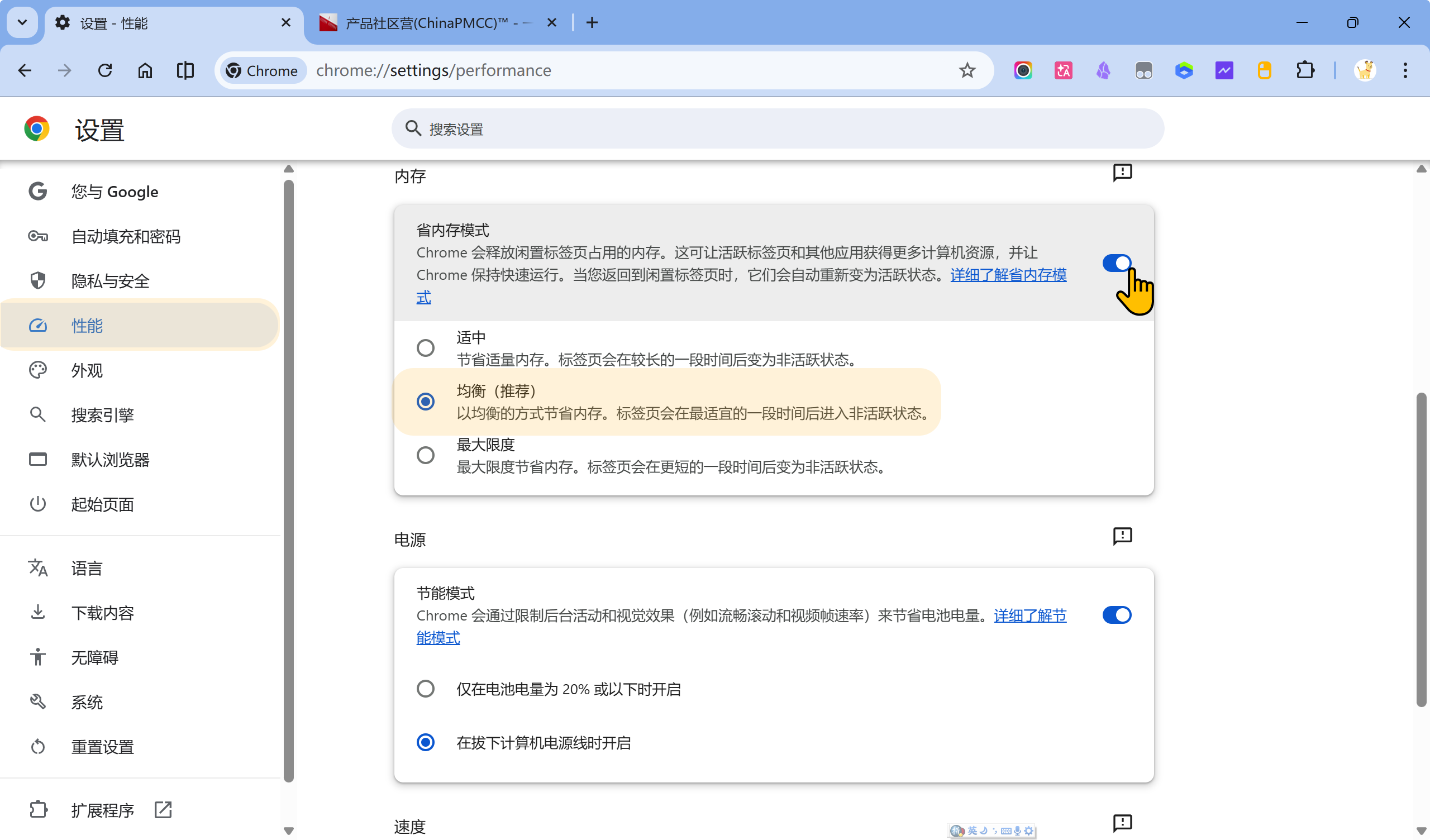The height and width of the screenshot is (840, 1430).
Task: Choose 仅在电池电量为 20% 或以下时开启
Action: click(x=426, y=689)
